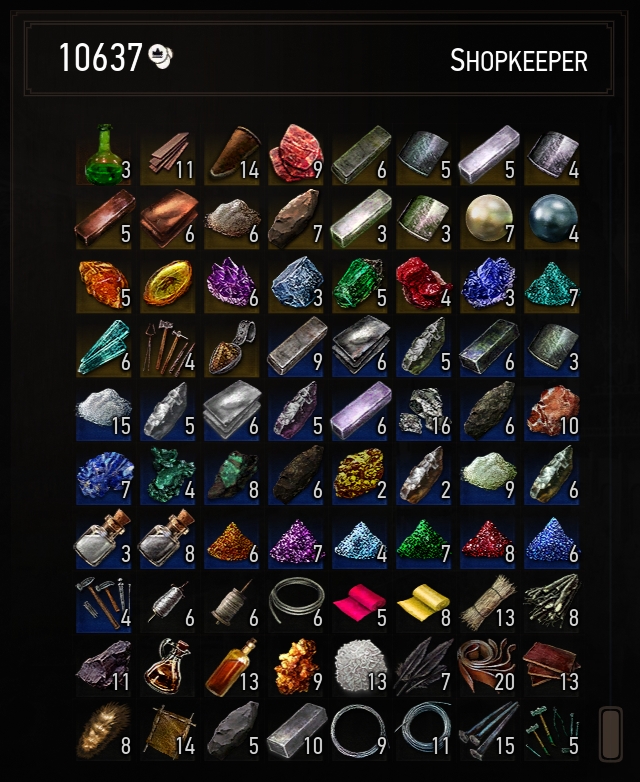Select the purple amethyst crystal cluster
This screenshot has width=640, height=782.
point(231,283)
